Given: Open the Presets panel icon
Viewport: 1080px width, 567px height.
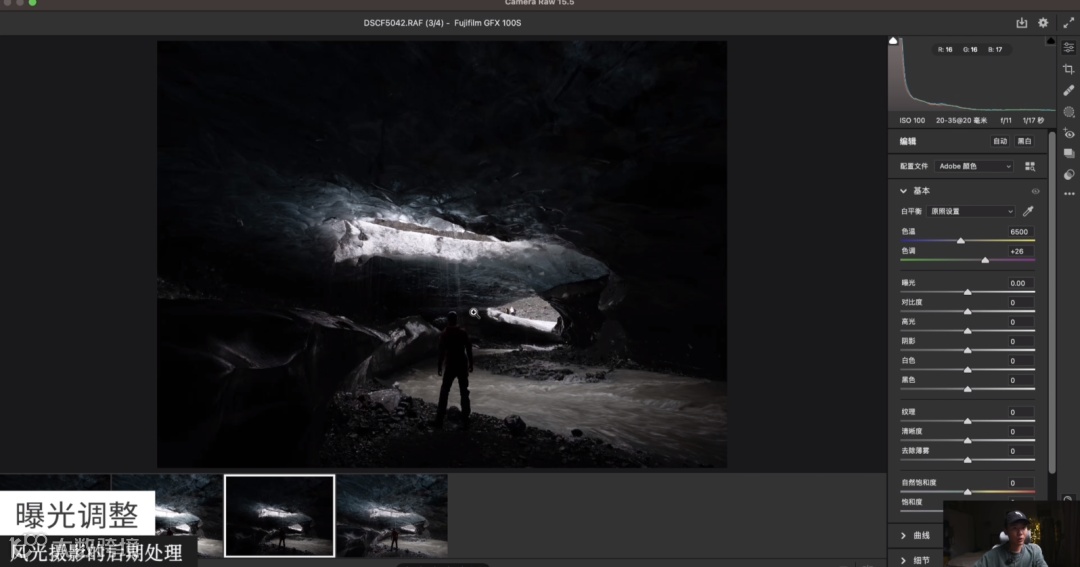Looking at the screenshot, I should click(1069, 174).
